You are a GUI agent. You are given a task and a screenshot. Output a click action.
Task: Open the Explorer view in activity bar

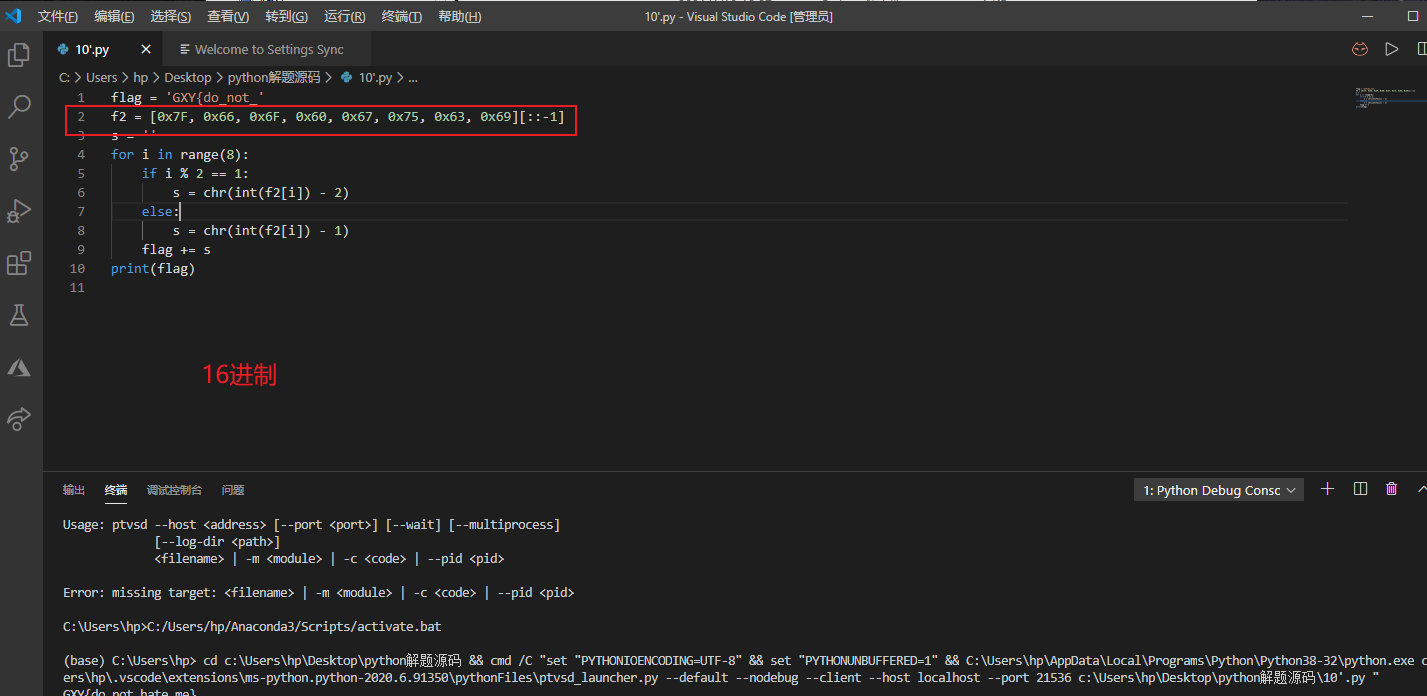pyautogui.click(x=19, y=55)
